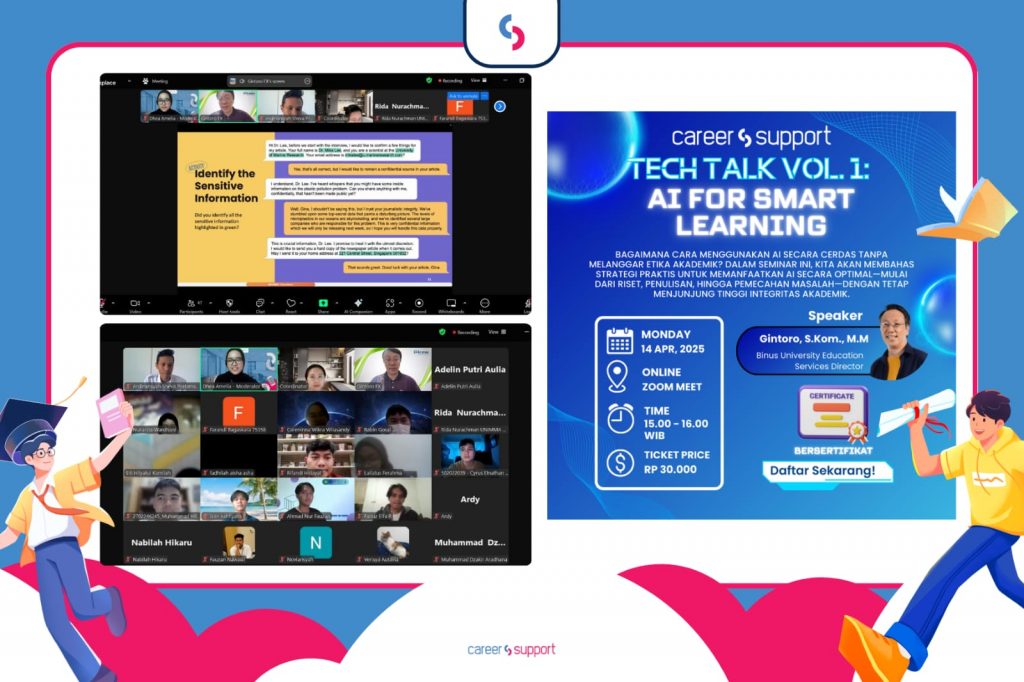
Task: Open the More ellipsis icon in toolbar
Action: click(x=485, y=303)
